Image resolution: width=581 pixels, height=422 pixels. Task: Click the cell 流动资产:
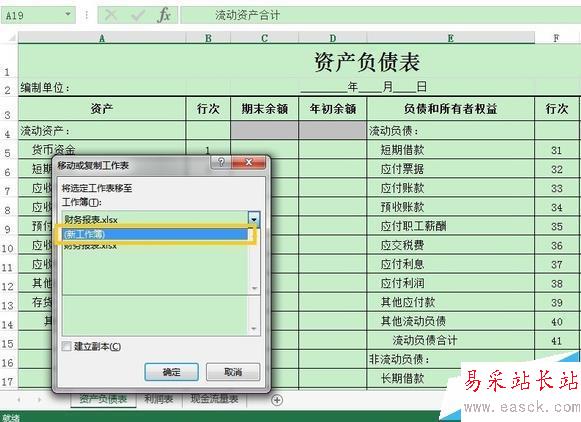tap(102, 131)
